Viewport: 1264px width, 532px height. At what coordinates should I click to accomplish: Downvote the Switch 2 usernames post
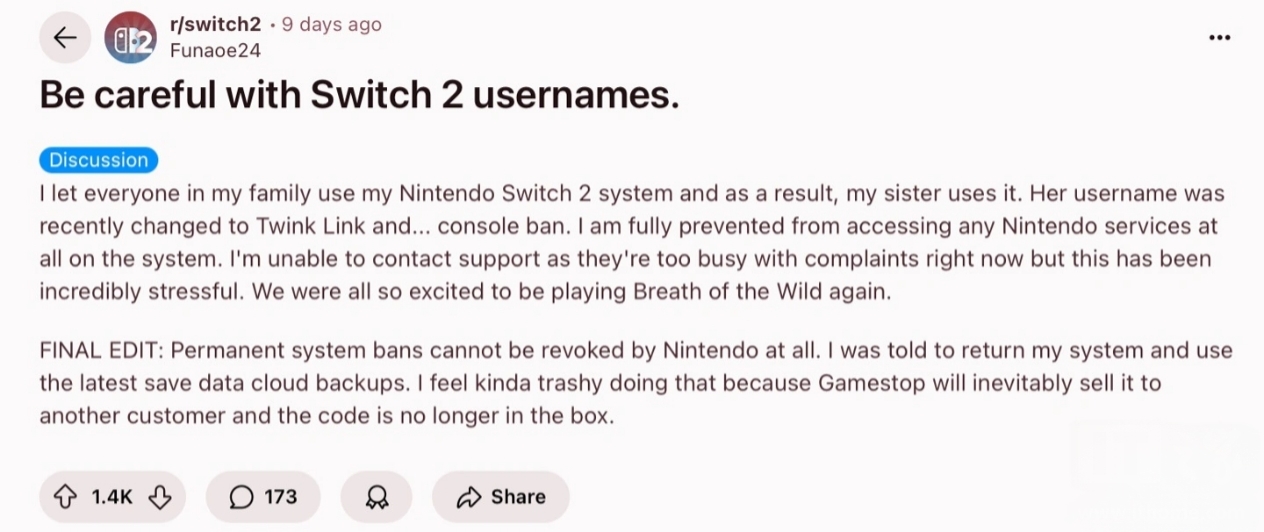click(159, 497)
